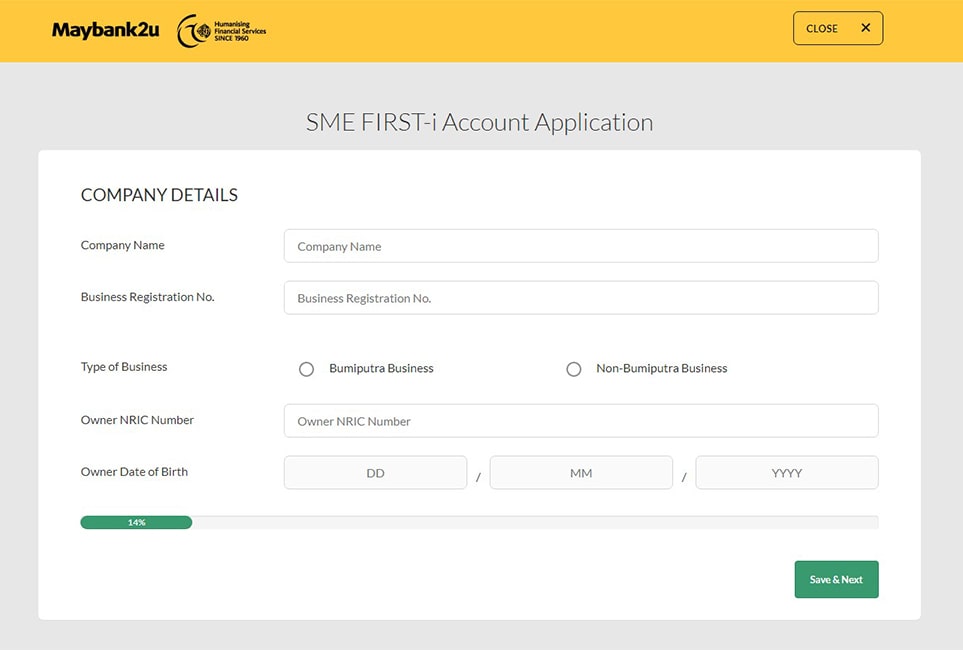Select the MM month field
This screenshot has width=963, height=650.
[x=581, y=473]
